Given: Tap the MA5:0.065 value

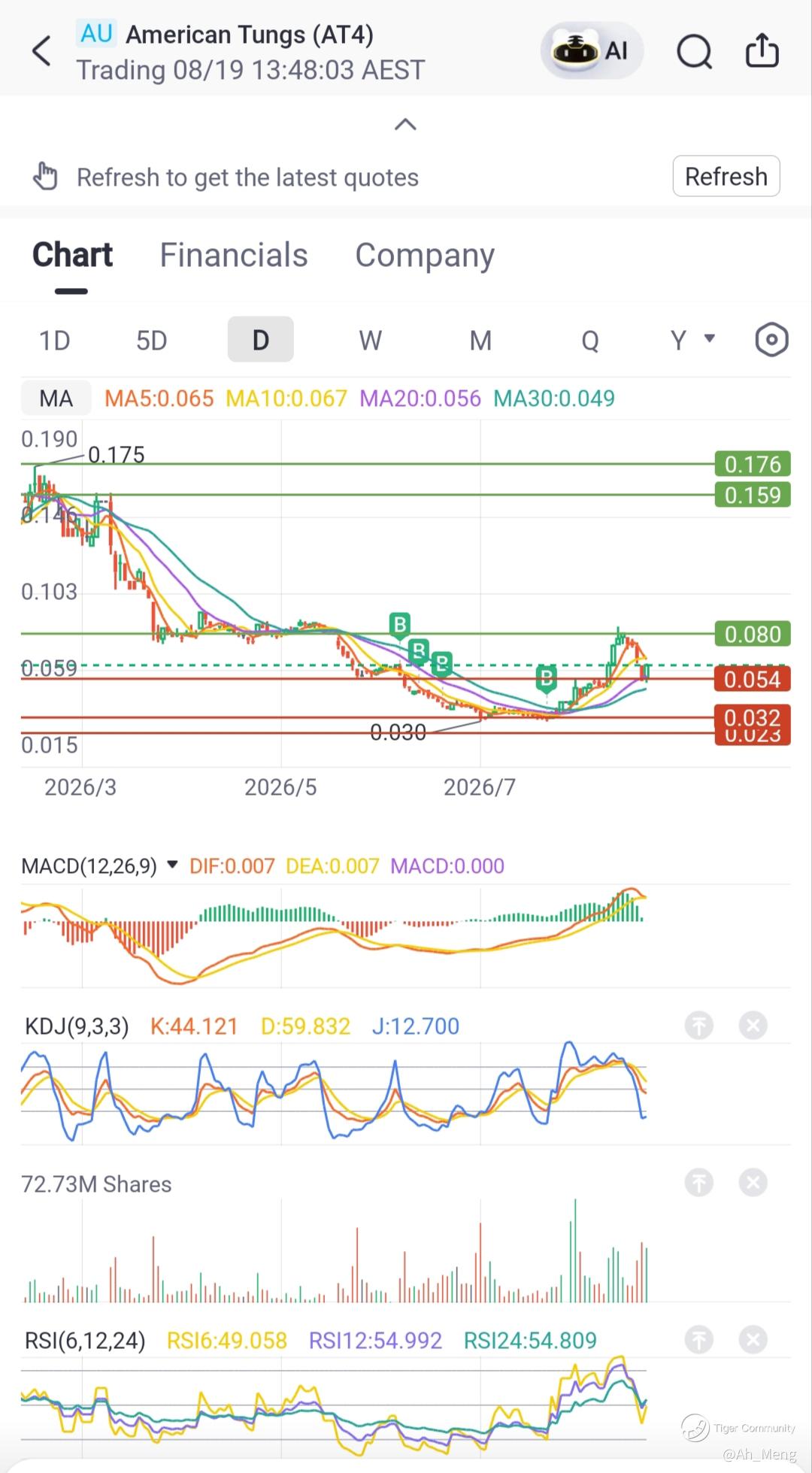Looking at the screenshot, I should coord(159,398).
